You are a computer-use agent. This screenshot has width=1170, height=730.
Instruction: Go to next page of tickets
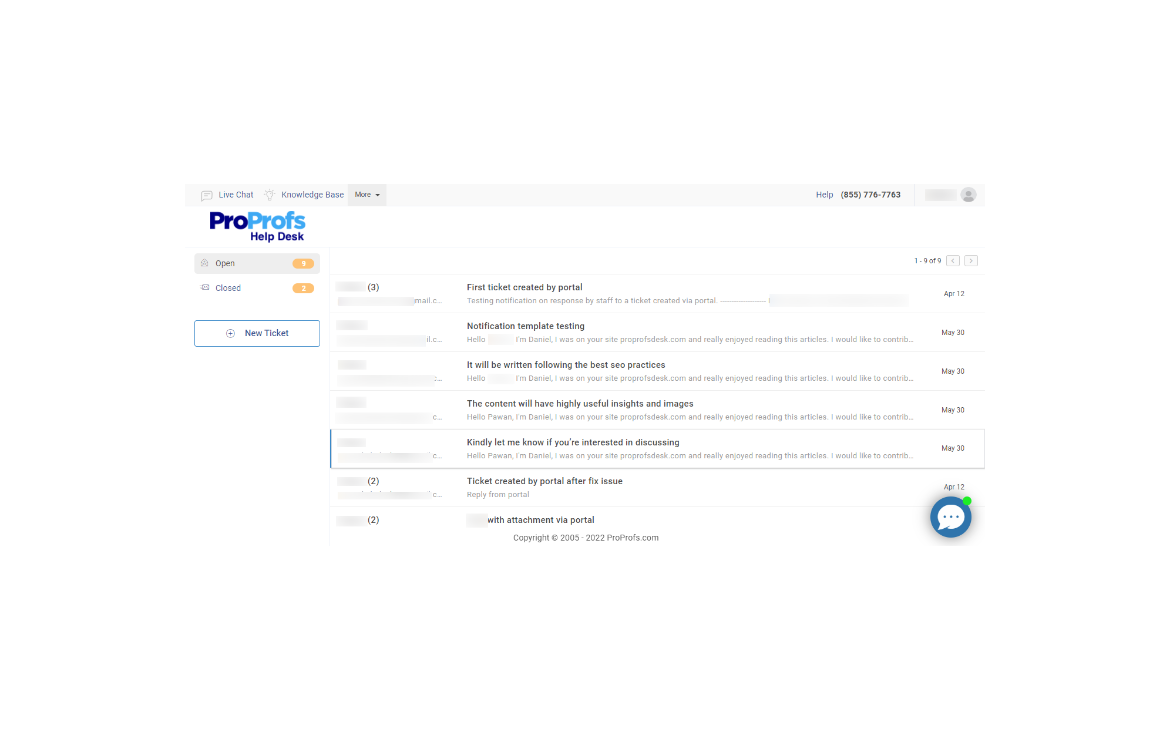971,261
